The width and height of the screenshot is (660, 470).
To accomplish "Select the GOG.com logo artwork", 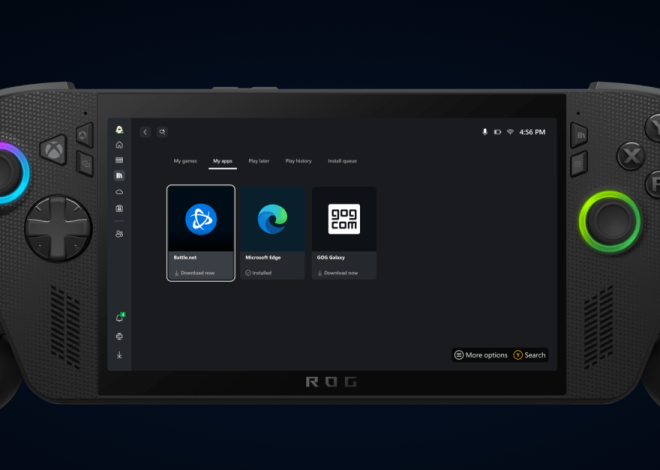I will [344, 219].
